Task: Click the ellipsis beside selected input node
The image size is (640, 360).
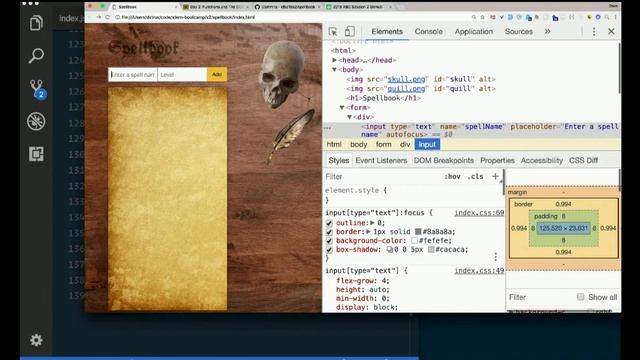Action: point(327,128)
